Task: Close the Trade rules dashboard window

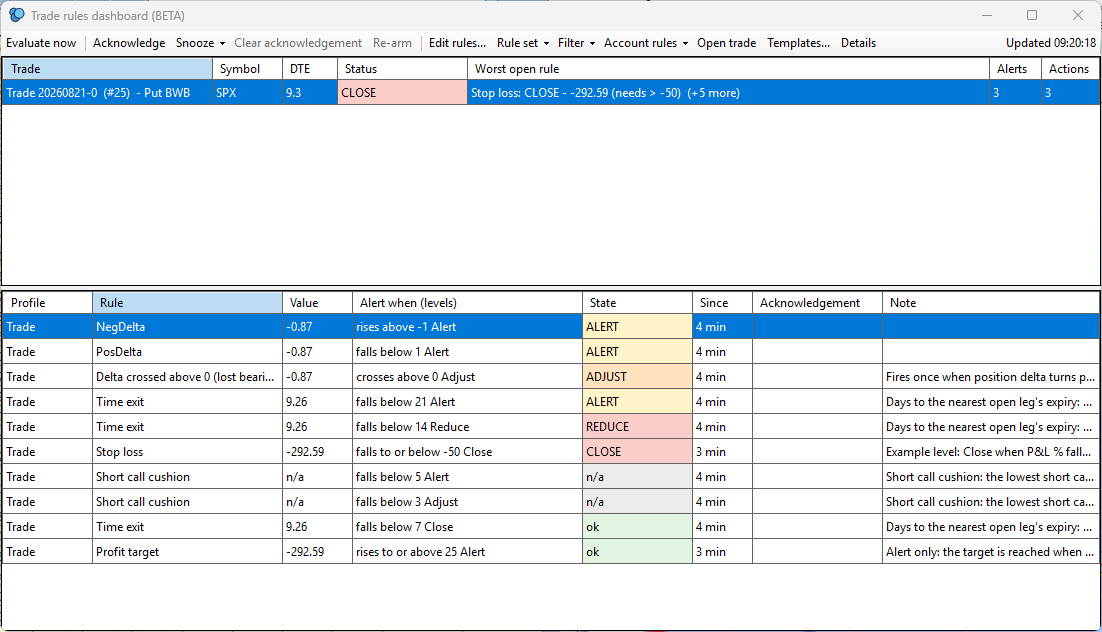Action: point(1077,15)
